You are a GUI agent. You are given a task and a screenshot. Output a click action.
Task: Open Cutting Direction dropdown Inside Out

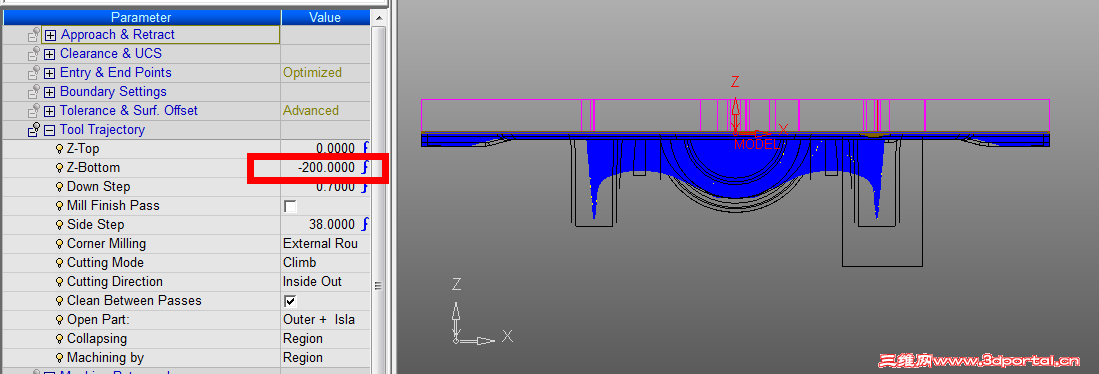coord(326,282)
